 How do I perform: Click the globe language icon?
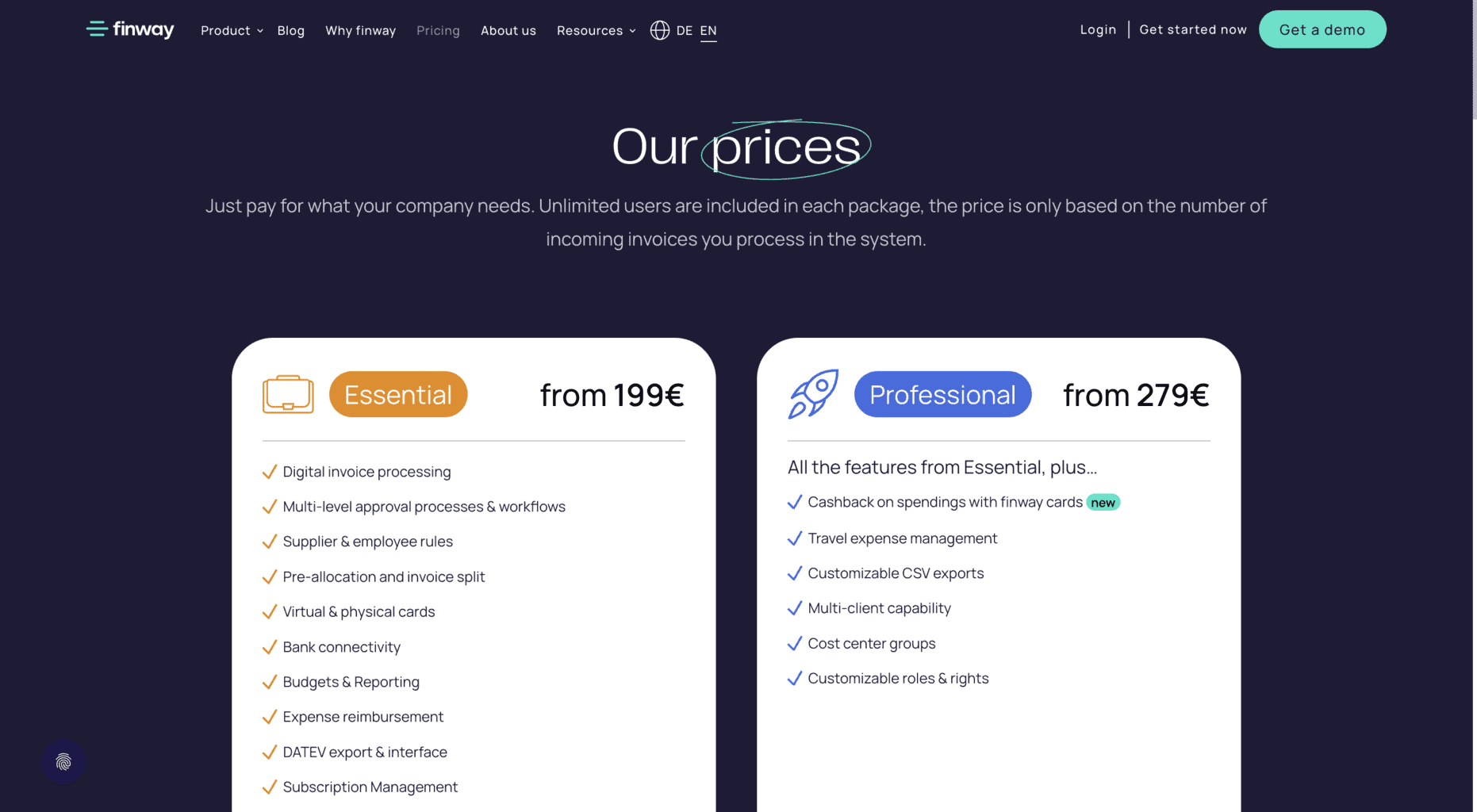click(x=659, y=30)
